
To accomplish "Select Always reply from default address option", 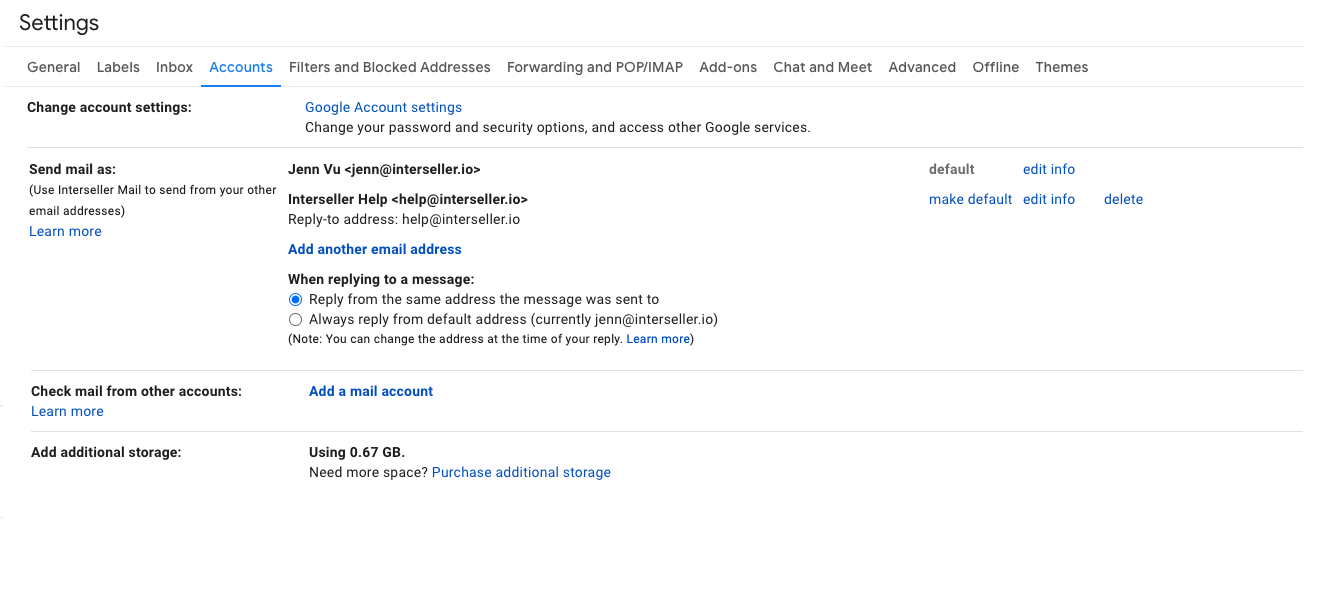I will [x=295, y=320].
